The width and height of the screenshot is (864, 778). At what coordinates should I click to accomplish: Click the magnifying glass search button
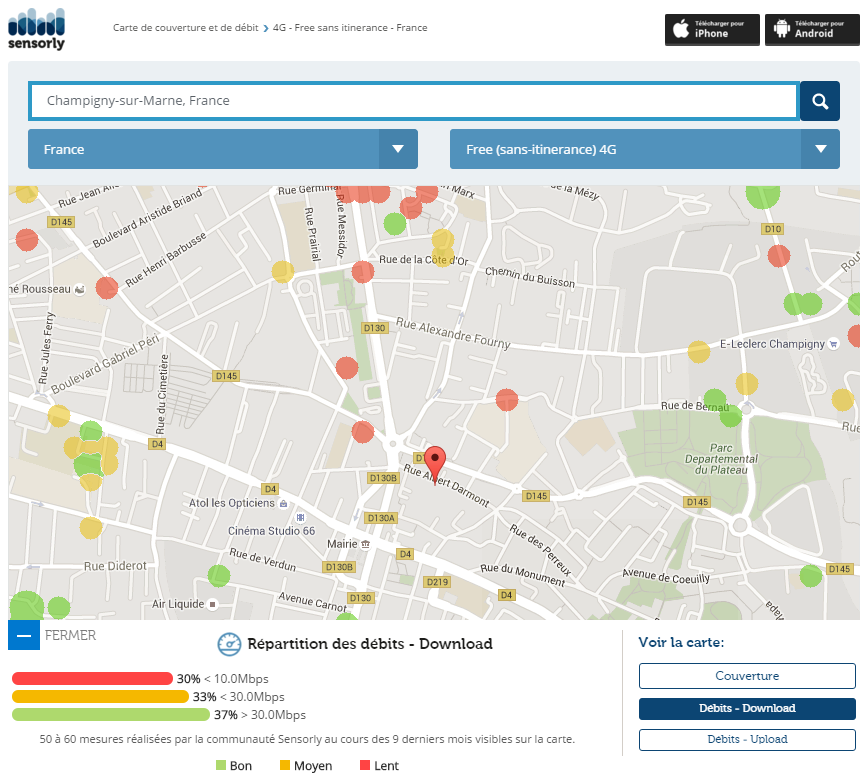(819, 101)
